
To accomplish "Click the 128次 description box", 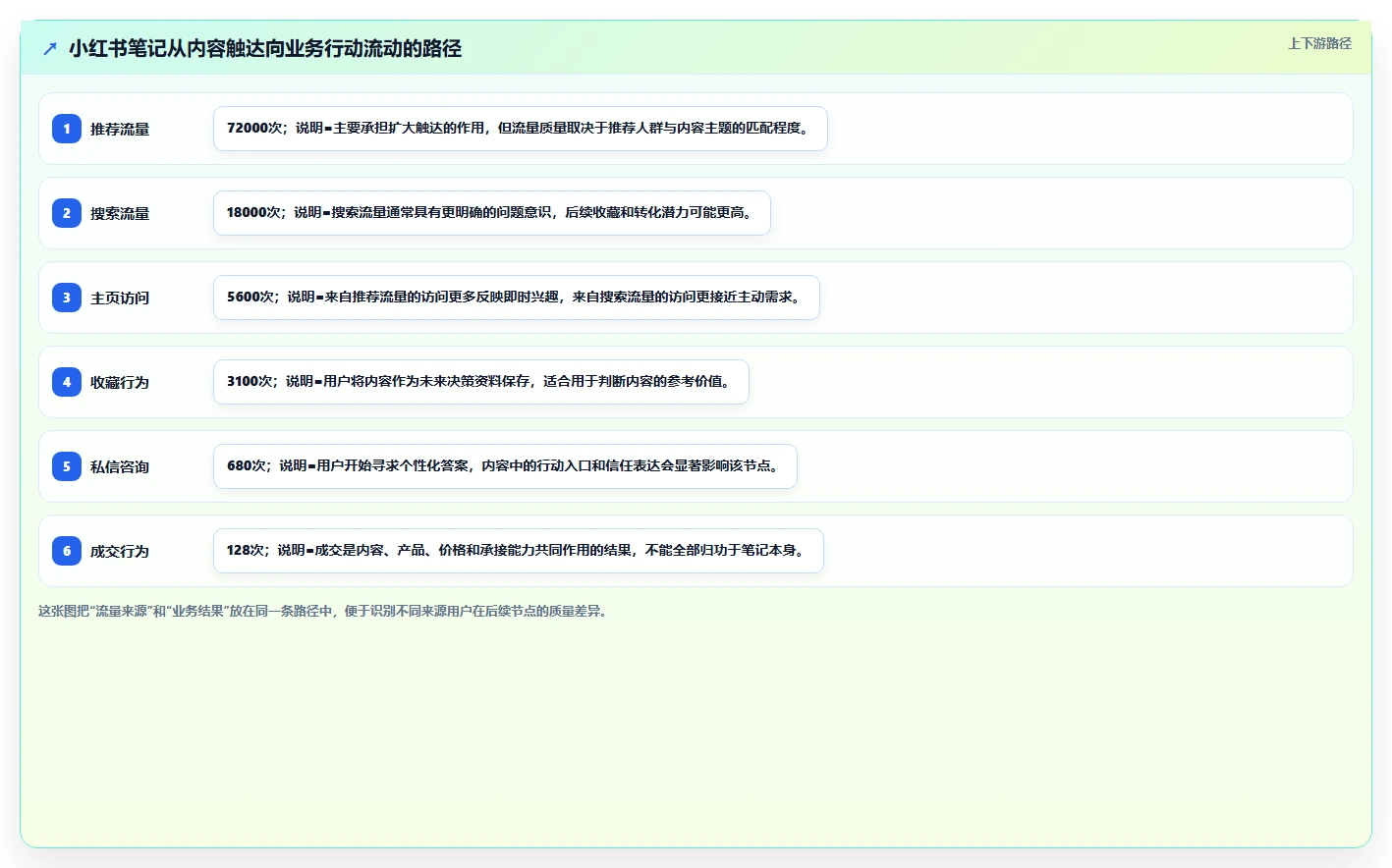I will point(519,551).
